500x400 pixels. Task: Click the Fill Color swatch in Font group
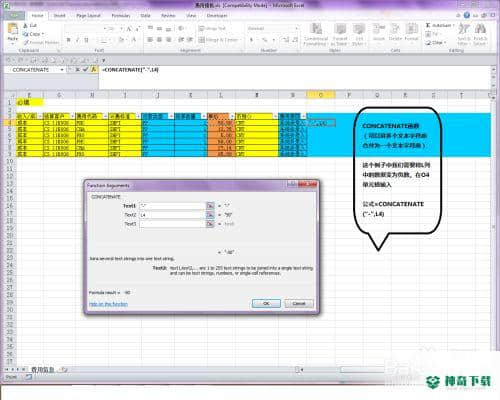(x=122, y=40)
